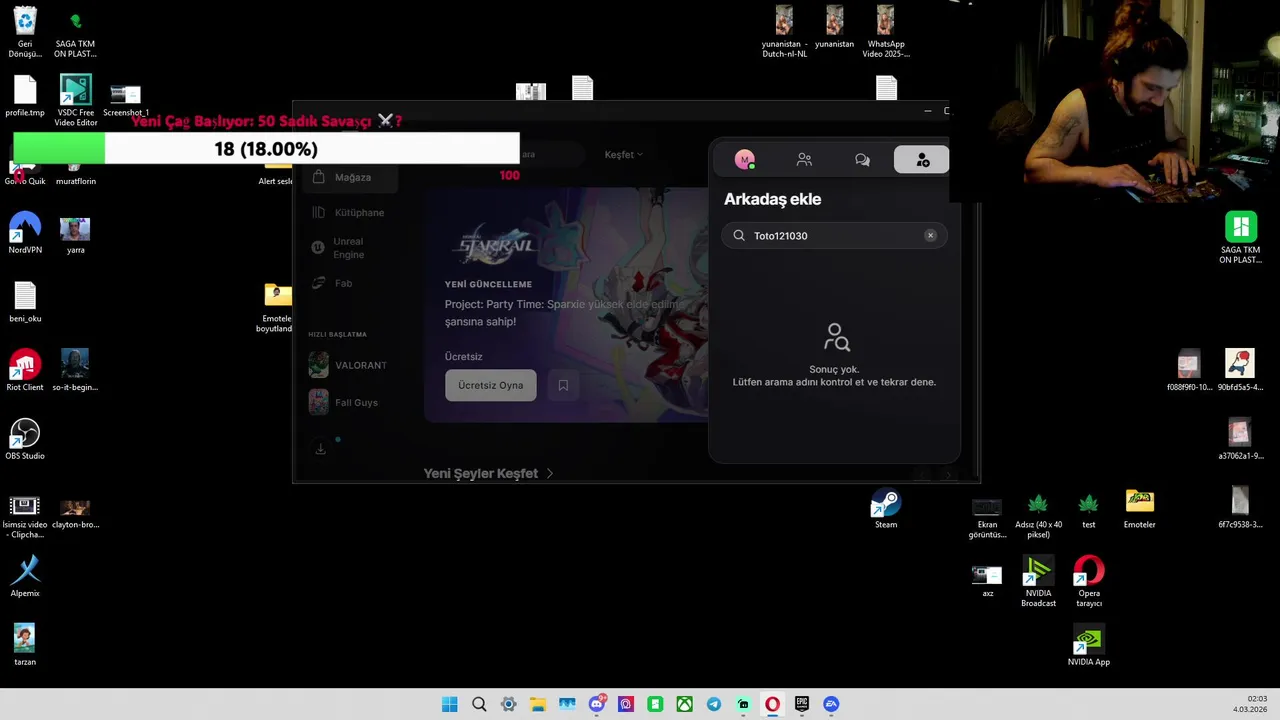Select the Emoteler folder on desktop

(x=1139, y=508)
